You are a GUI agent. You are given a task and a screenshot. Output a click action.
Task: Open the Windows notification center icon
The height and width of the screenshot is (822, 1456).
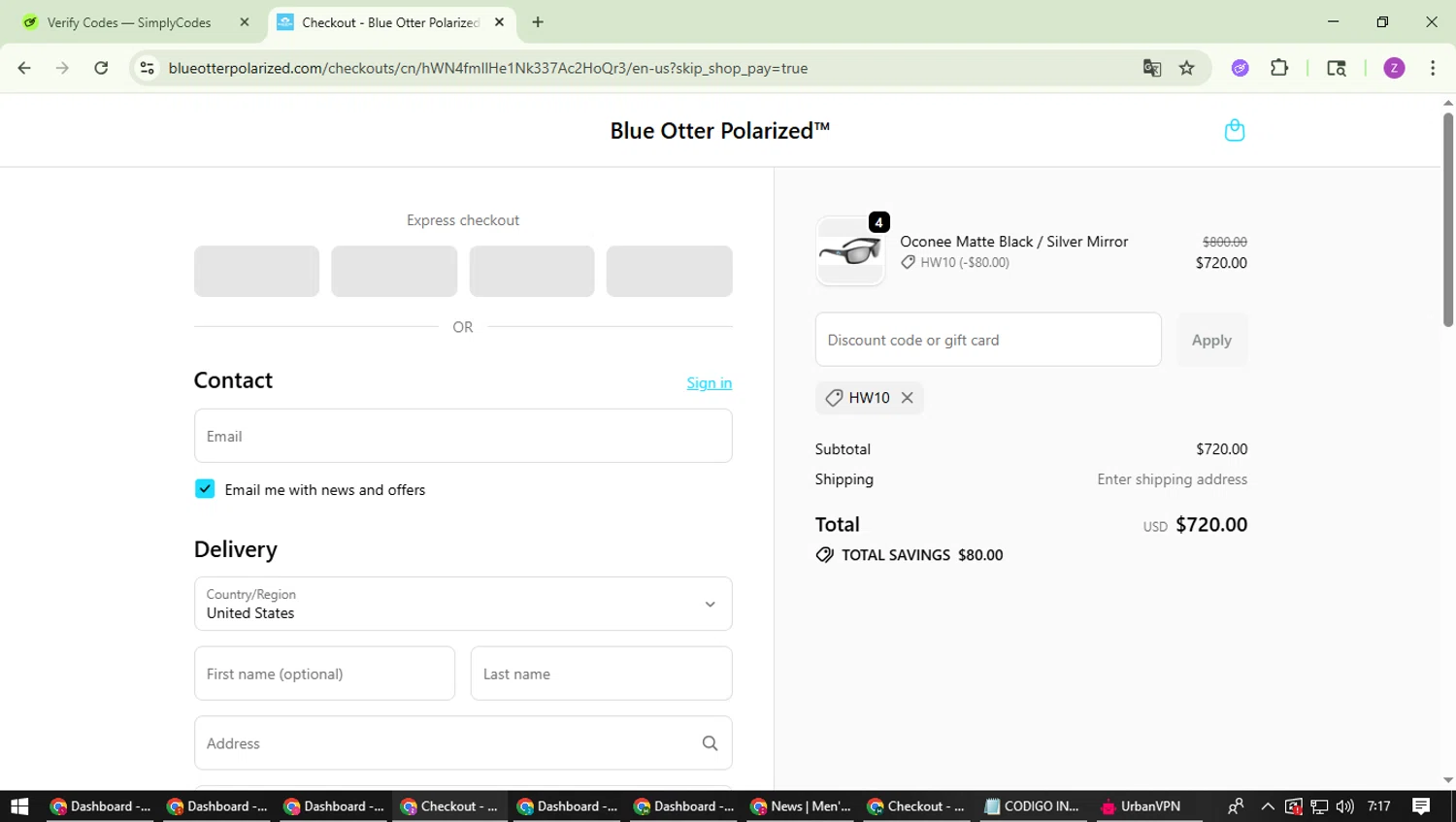click(x=1421, y=806)
